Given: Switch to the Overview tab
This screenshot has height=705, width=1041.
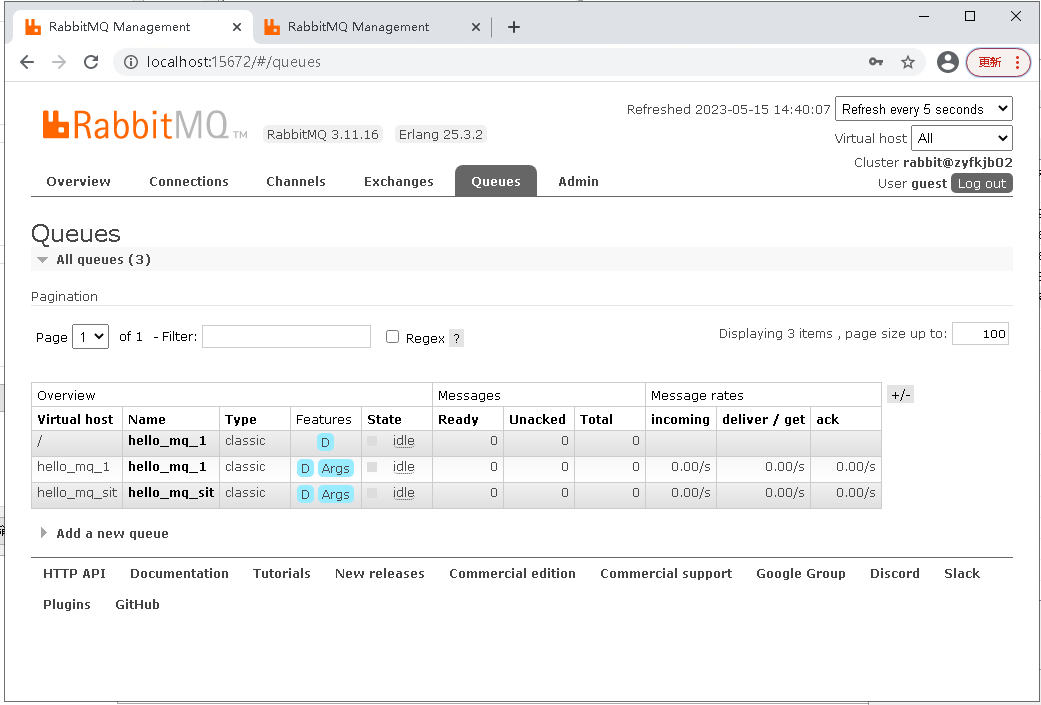Looking at the screenshot, I should (x=78, y=181).
